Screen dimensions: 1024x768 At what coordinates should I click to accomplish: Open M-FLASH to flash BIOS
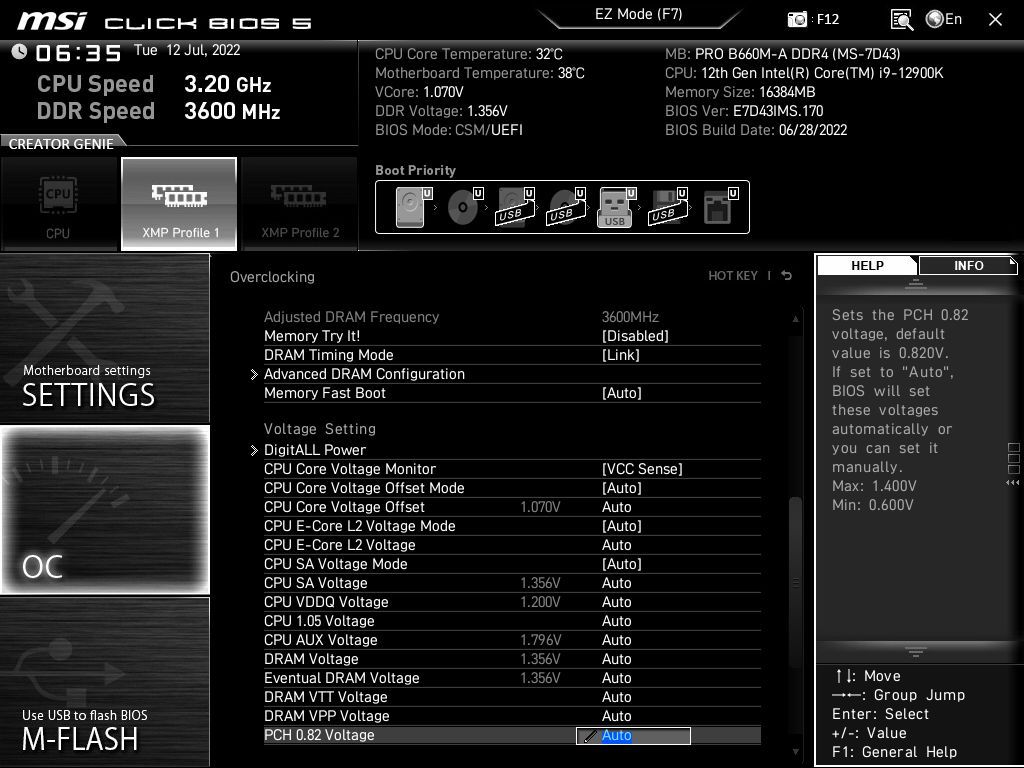104,682
